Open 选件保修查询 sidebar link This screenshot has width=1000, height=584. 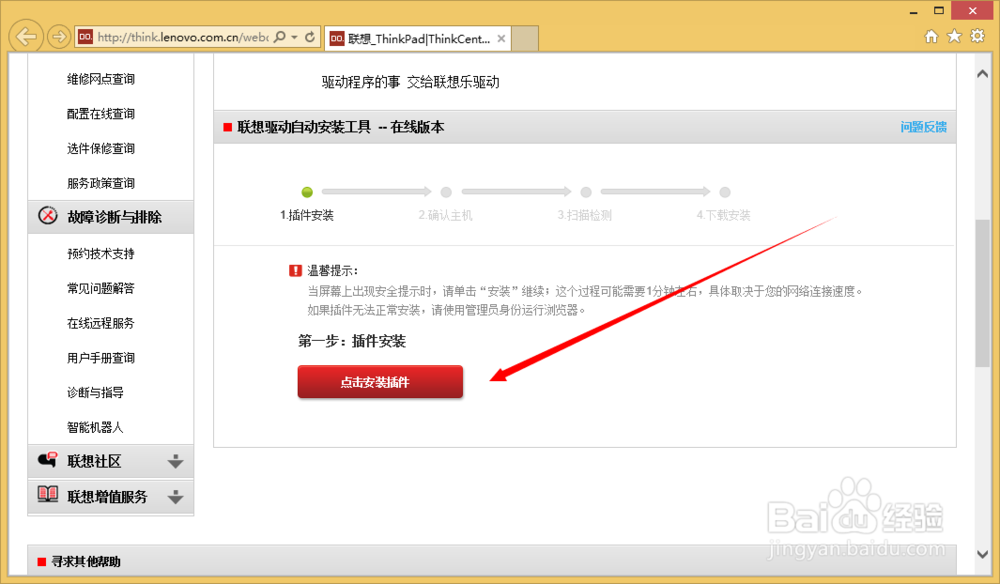click(101, 149)
